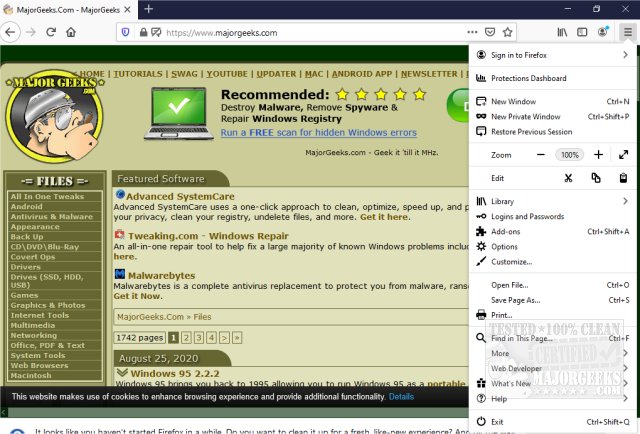Open ANDROID APP nav link

pyautogui.click(x=362, y=74)
